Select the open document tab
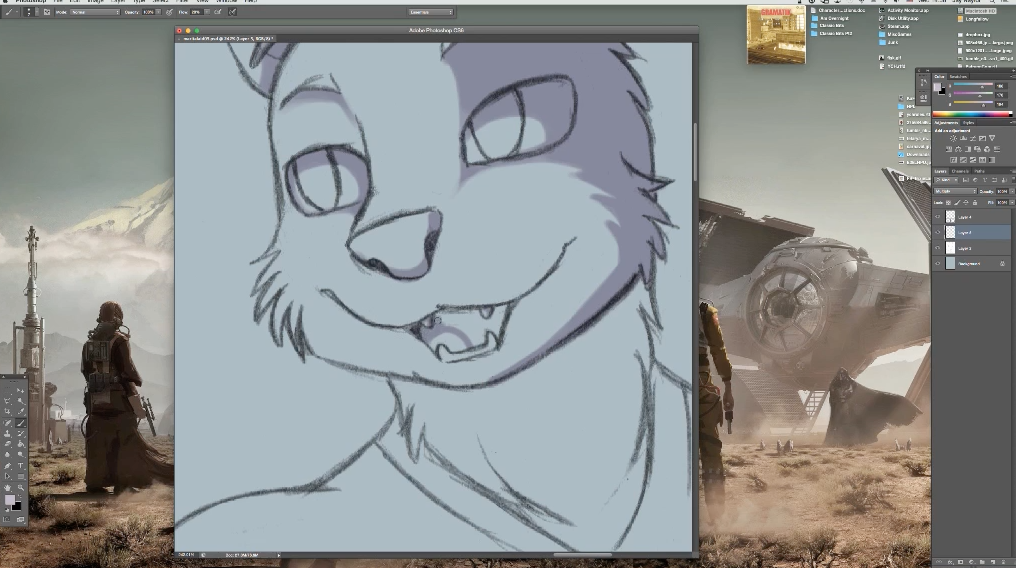The height and width of the screenshot is (568, 1016). tap(225, 39)
